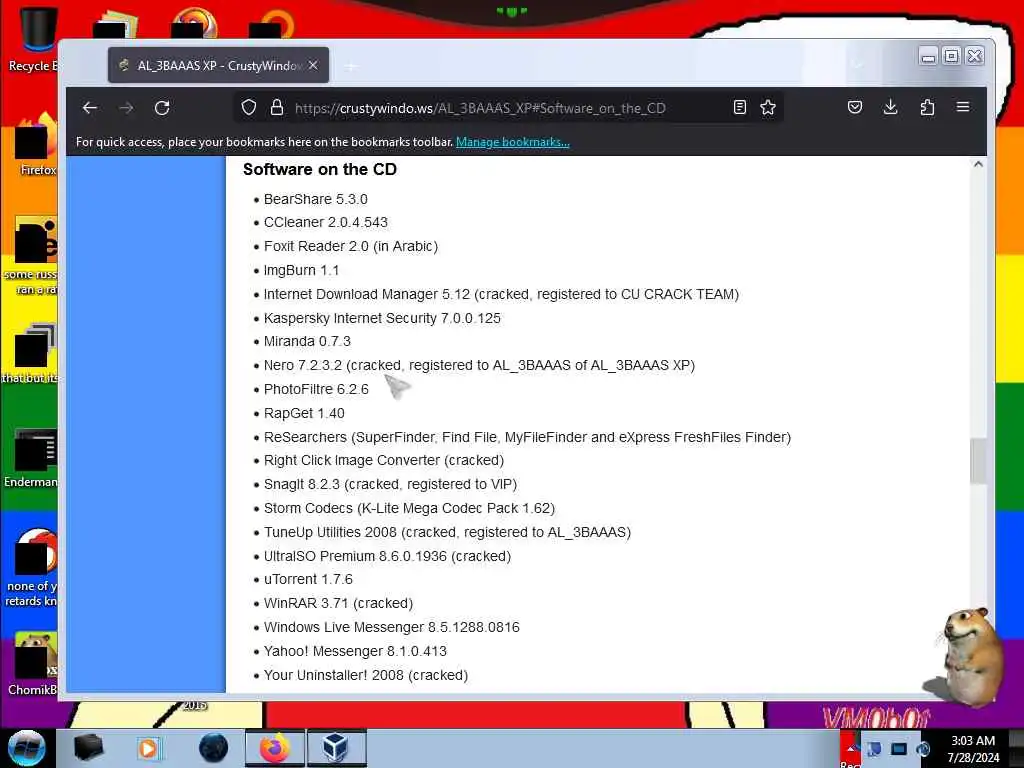Click the BearShare 5.3.0 list item
This screenshot has height=768, width=1024.
[315, 199]
